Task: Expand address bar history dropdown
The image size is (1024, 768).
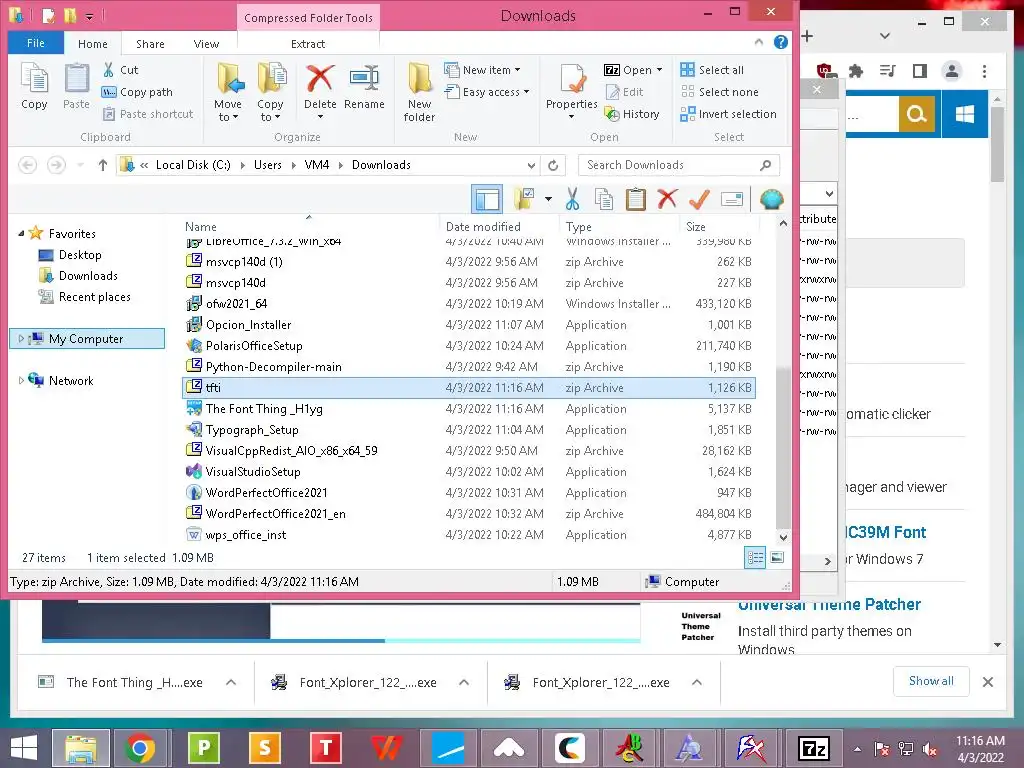Action: (531, 165)
